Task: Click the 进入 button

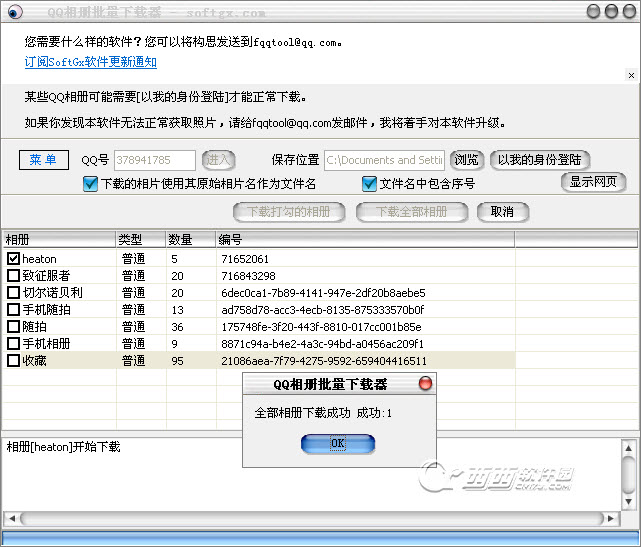Action: click(x=219, y=160)
